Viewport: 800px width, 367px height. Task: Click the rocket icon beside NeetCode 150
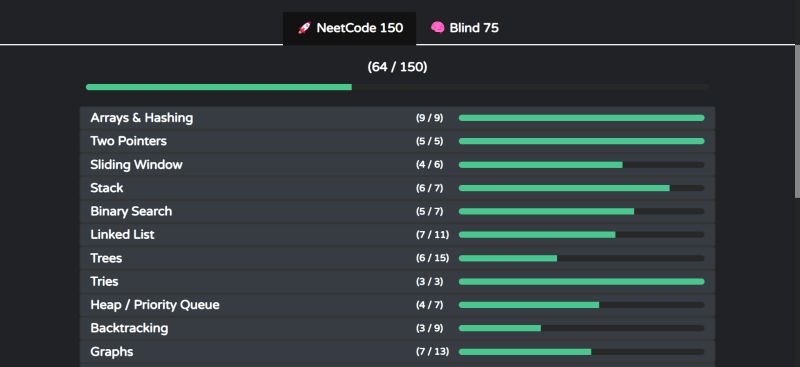coord(304,28)
